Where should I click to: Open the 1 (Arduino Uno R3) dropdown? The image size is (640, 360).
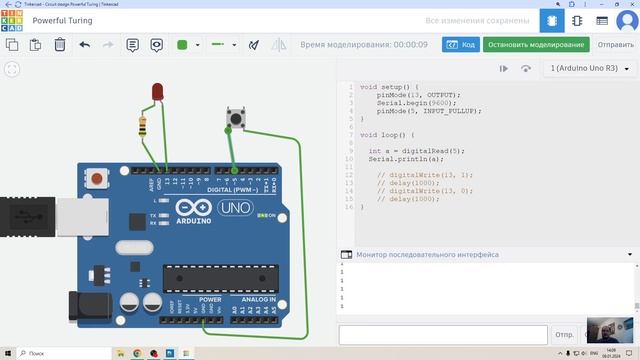tap(589, 69)
